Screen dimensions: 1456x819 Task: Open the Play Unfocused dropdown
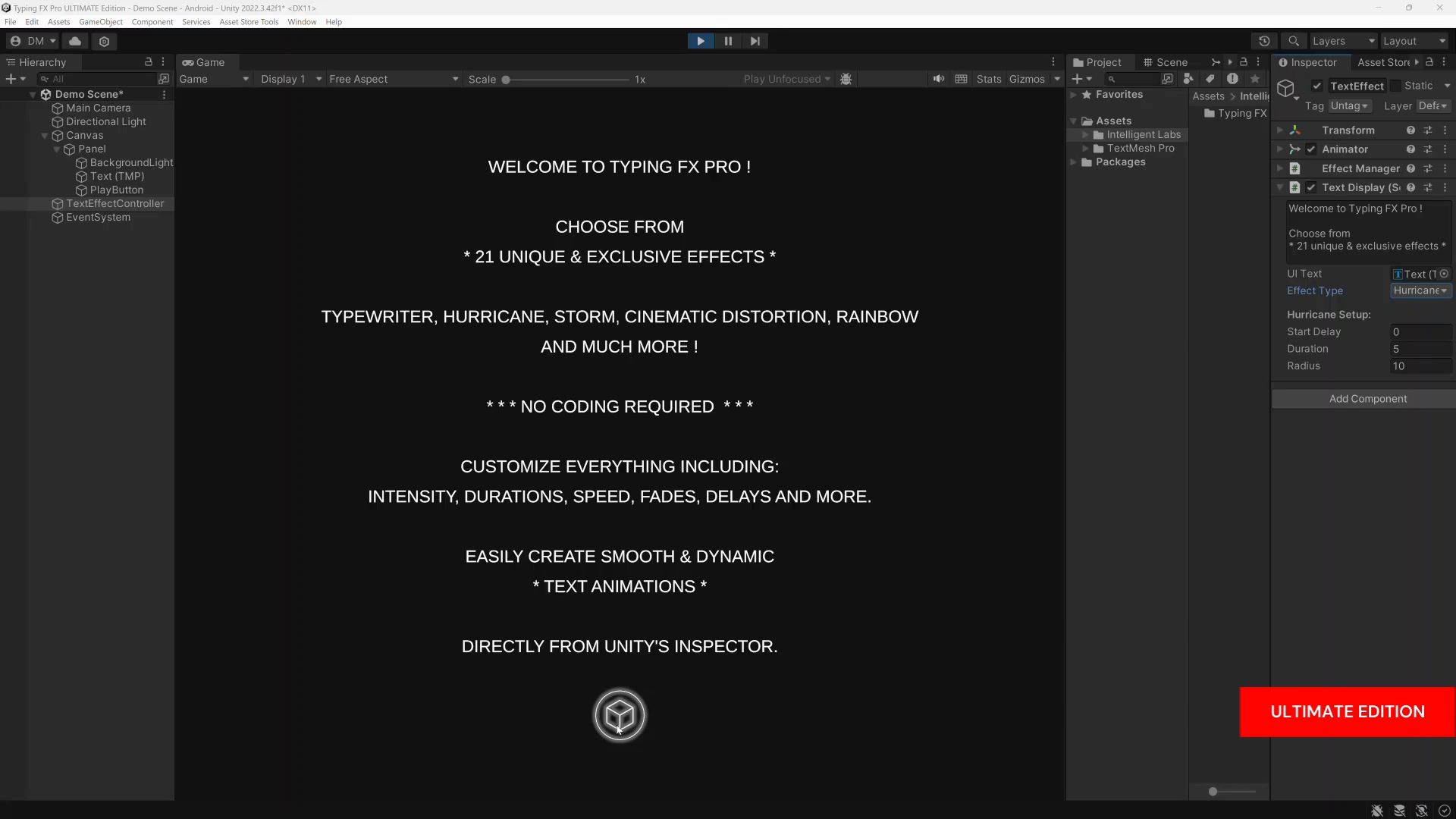pos(786,79)
